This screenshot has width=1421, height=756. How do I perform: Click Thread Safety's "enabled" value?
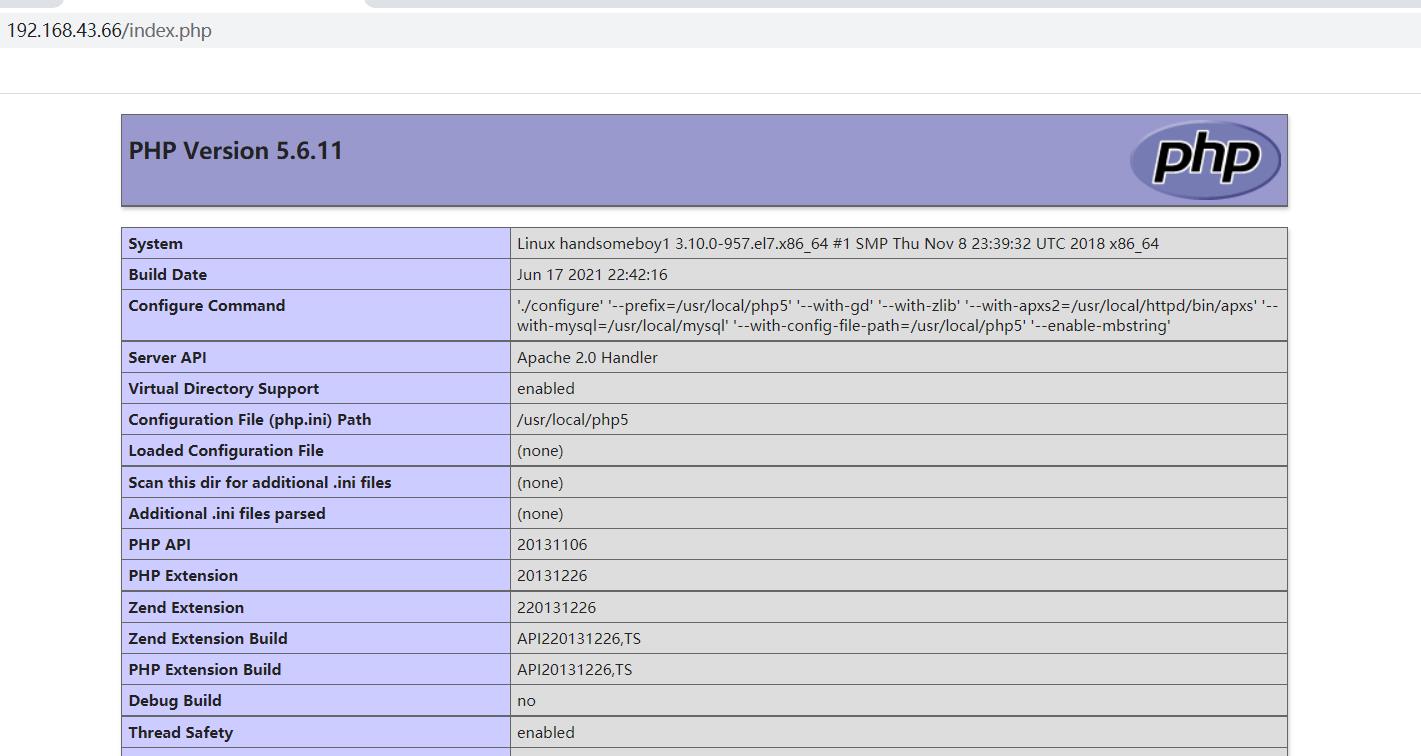click(546, 733)
